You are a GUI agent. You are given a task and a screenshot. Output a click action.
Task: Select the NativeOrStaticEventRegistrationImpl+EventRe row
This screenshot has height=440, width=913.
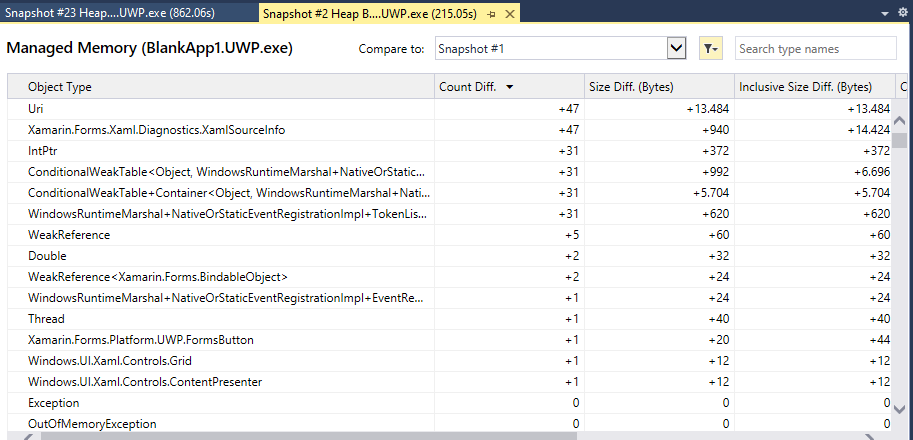click(x=448, y=297)
